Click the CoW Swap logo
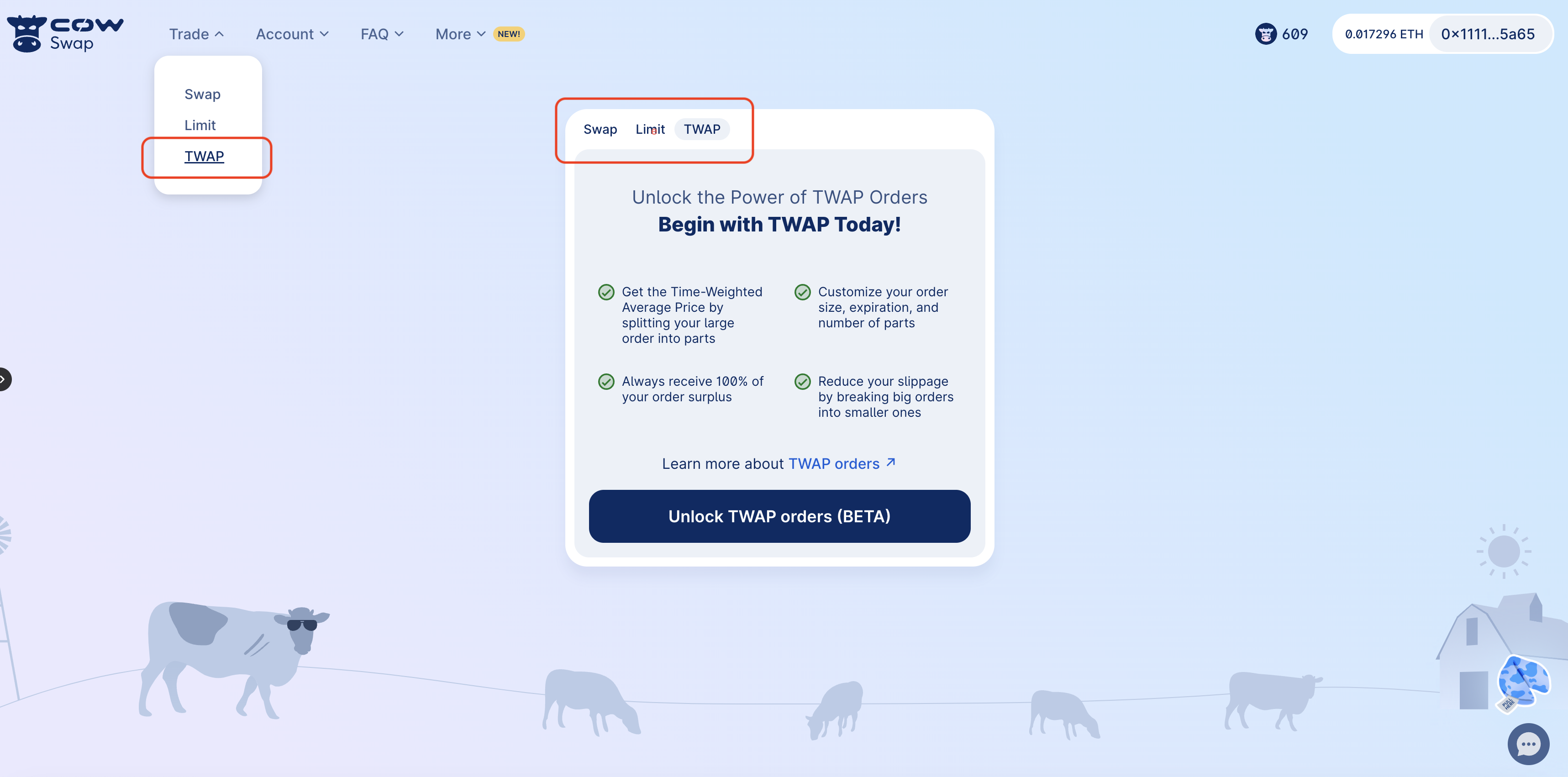This screenshot has height=777, width=1568. coord(64,33)
